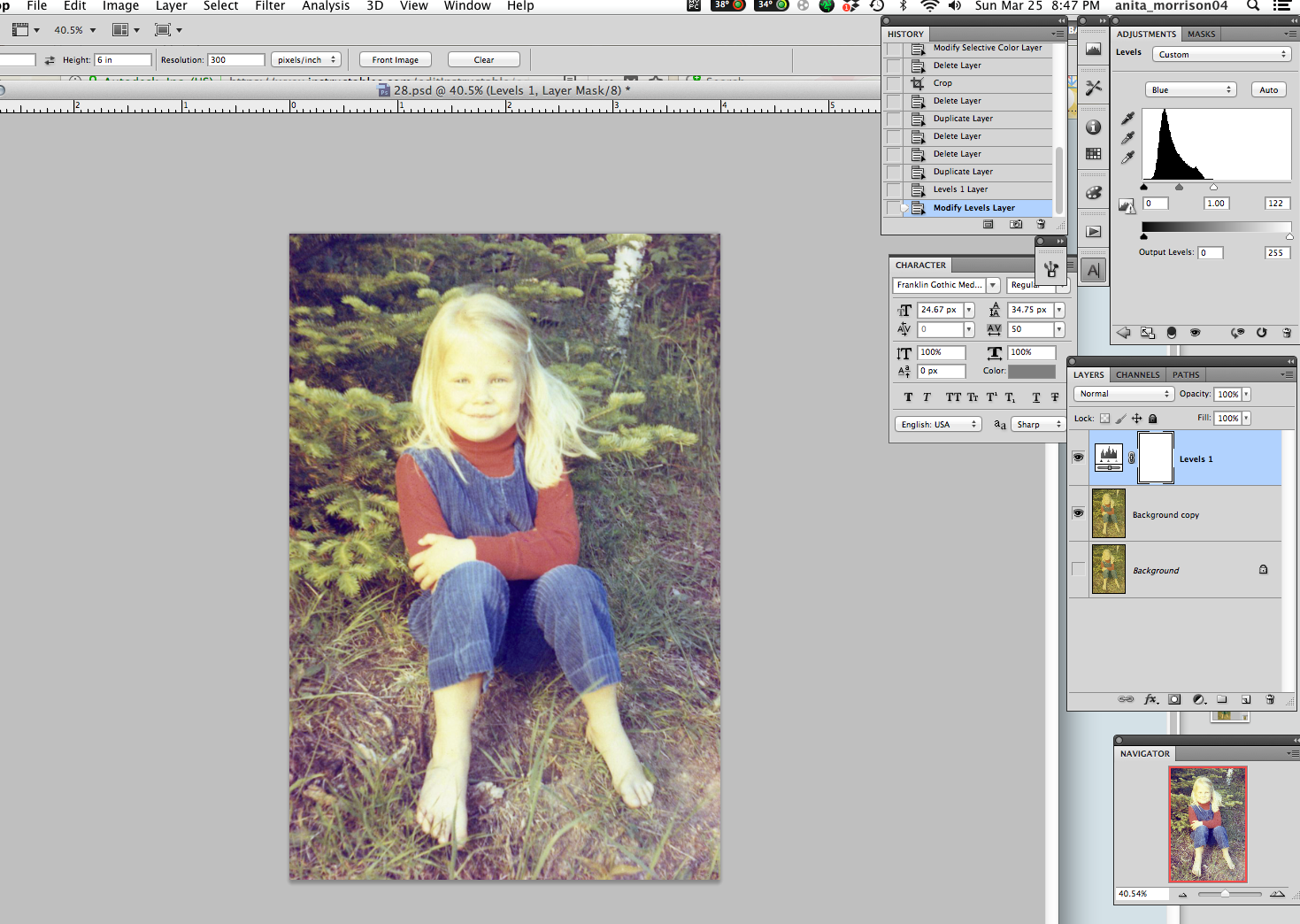Sample black point with the top eyedropper
This screenshot has height=924, width=1300.
tap(1127, 119)
